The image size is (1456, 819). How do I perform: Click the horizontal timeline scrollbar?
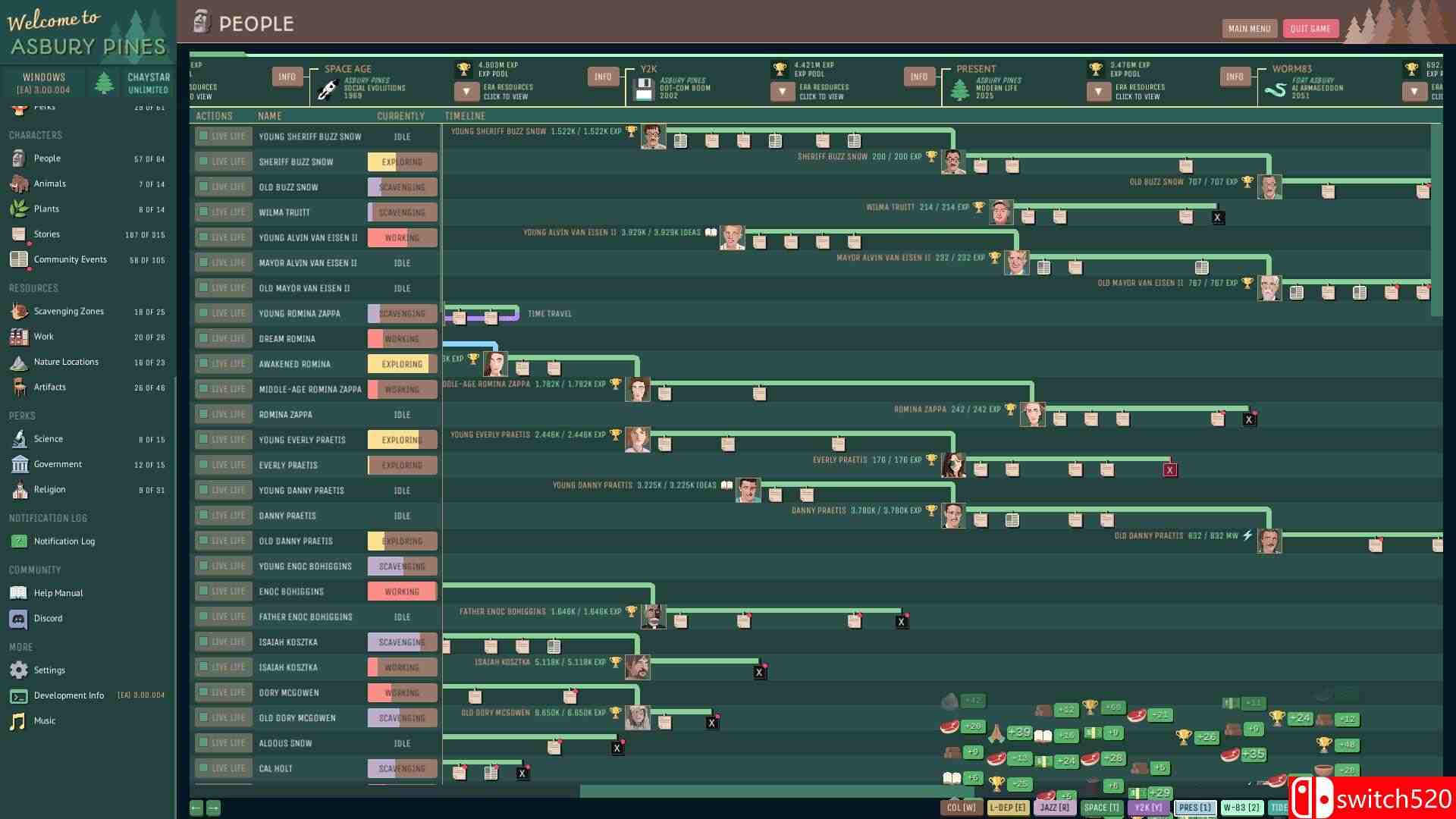(x=758, y=791)
